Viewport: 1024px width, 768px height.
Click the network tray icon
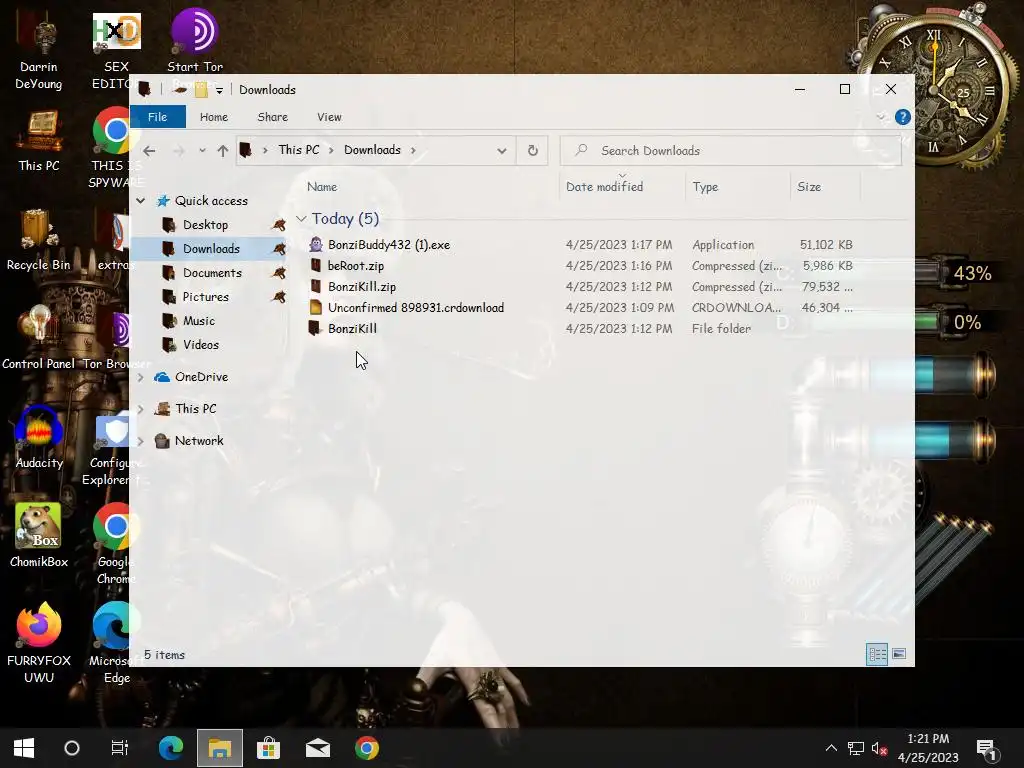pyautogui.click(x=856, y=749)
